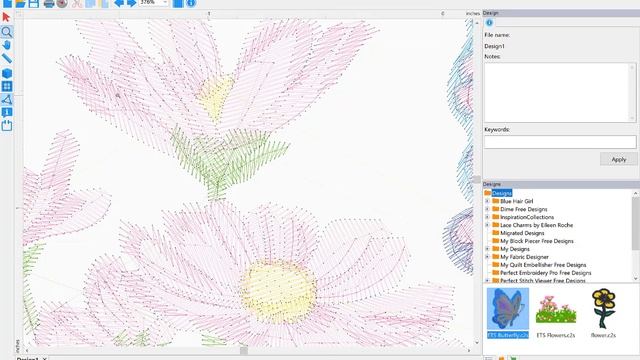Cut selection with the scissors icon
This screenshot has height=360, width=640.
click(77, 3)
